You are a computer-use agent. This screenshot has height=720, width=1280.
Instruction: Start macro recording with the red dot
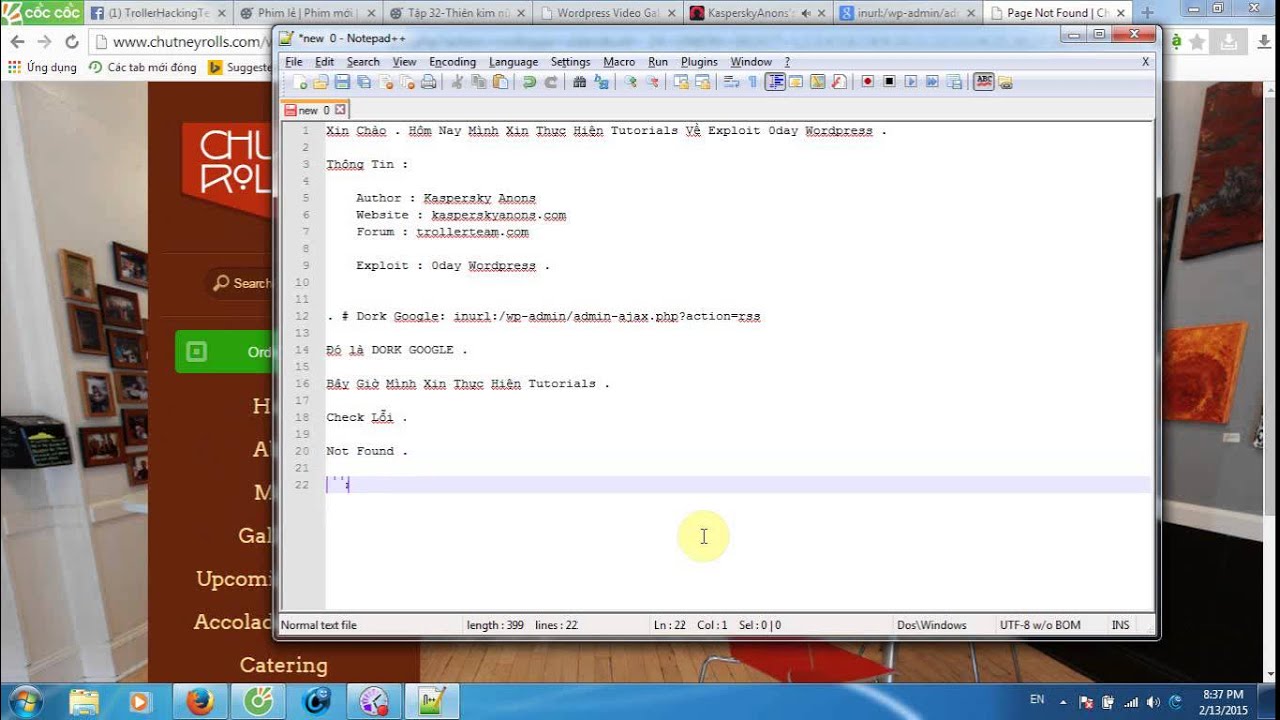coord(867,82)
